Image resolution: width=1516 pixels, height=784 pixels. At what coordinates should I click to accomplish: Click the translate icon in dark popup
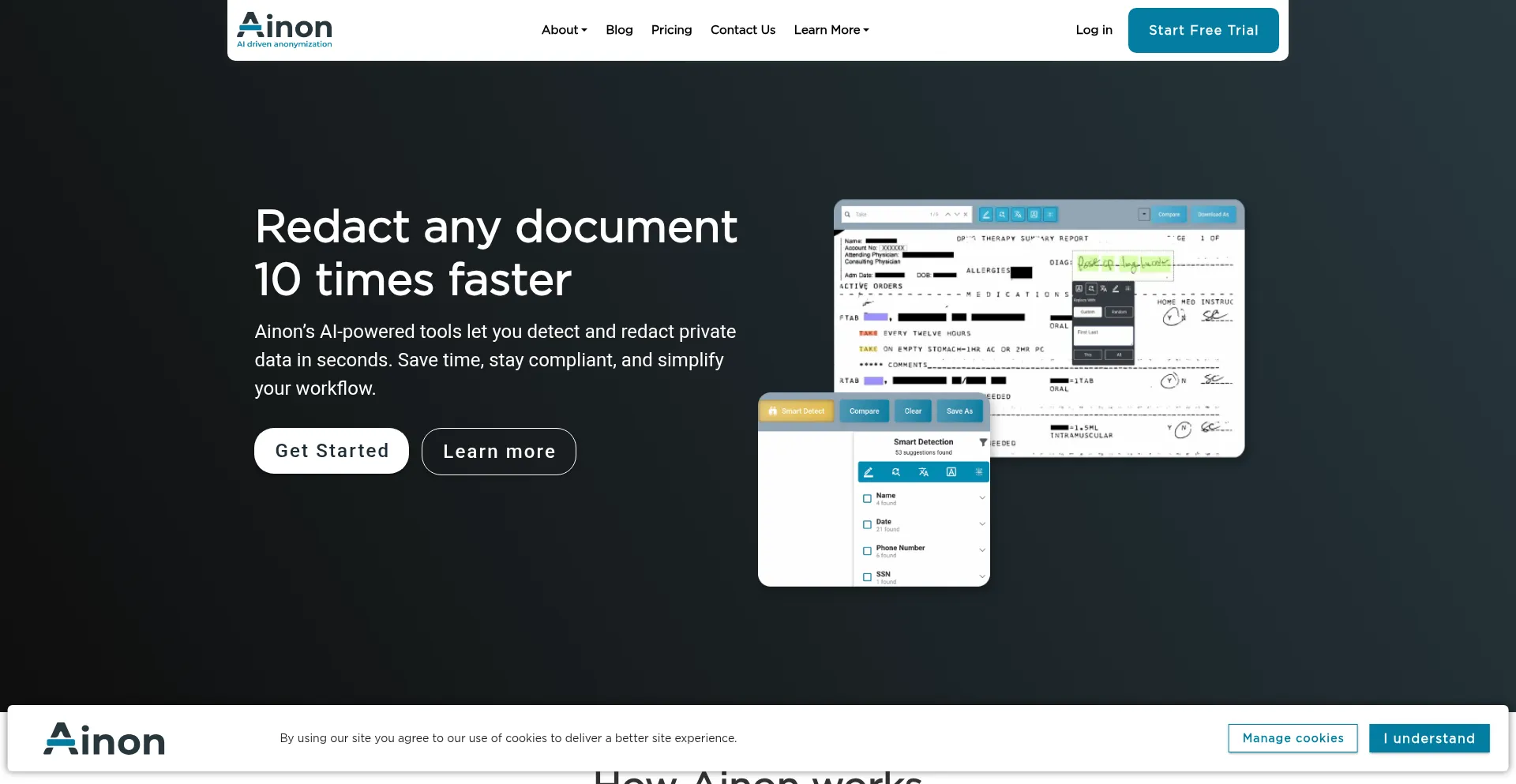(x=1103, y=288)
